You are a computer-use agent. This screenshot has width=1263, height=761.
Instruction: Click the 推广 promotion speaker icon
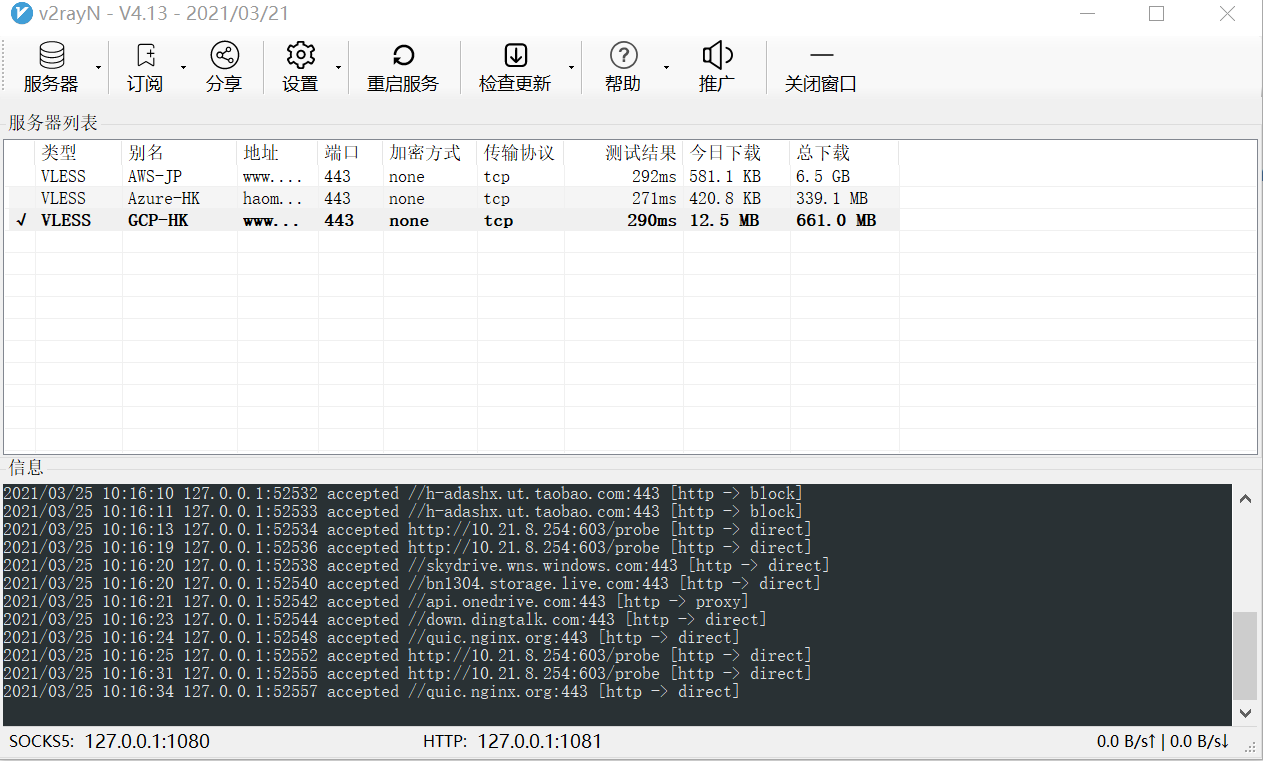(x=717, y=55)
